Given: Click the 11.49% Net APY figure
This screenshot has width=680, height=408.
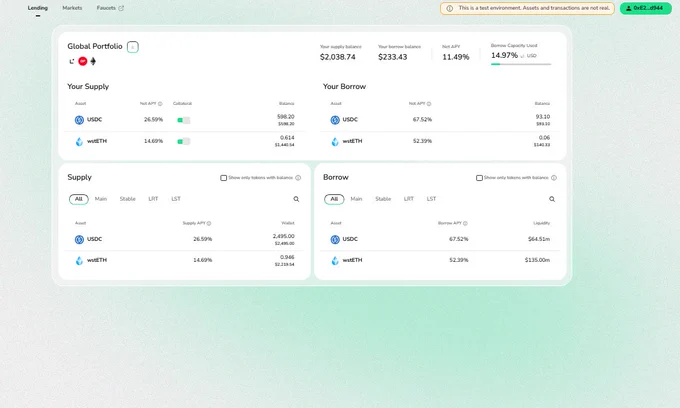Looking at the screenshot, I should click(x=456, y=57).
